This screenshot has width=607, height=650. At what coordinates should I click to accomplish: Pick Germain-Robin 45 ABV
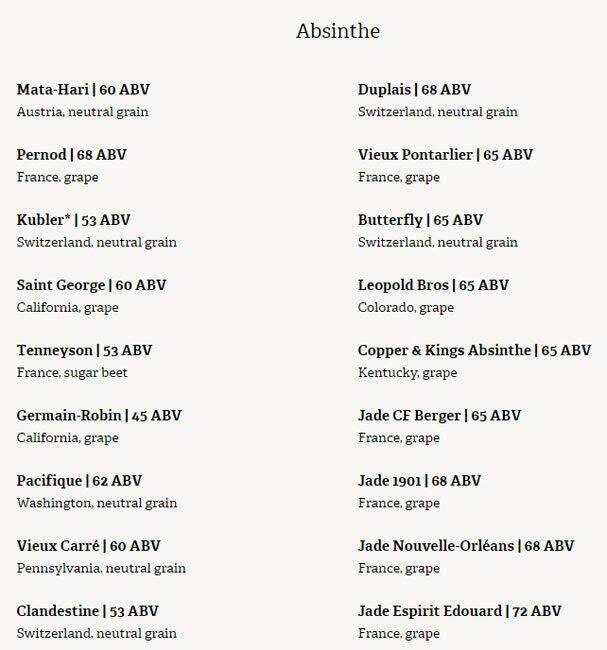99,416
